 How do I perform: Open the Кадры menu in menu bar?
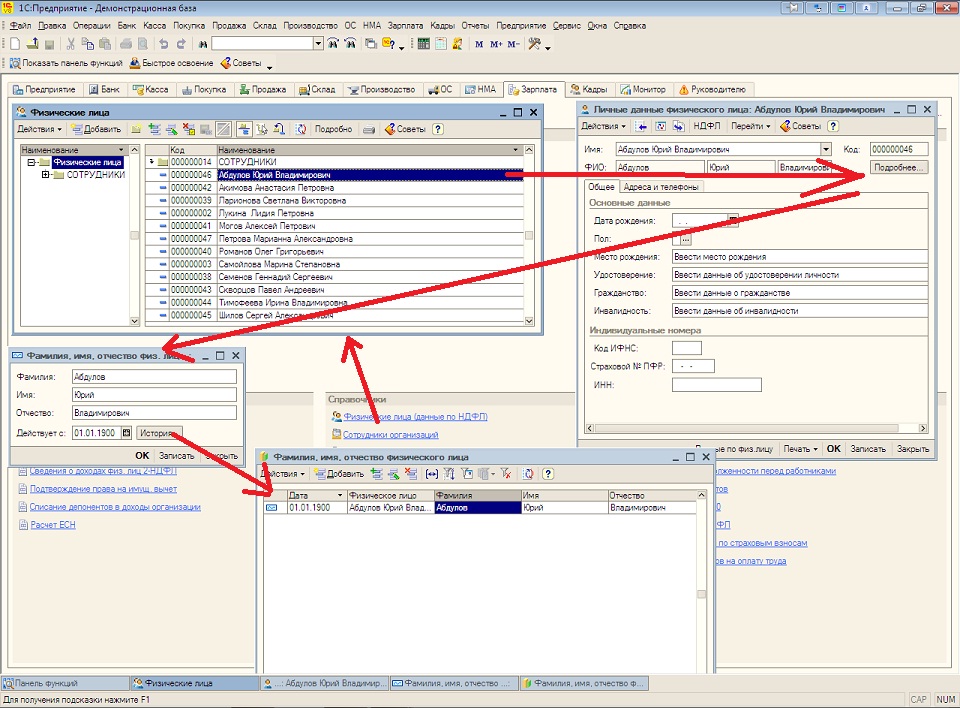pyautogui.click(x=443, y=26)
